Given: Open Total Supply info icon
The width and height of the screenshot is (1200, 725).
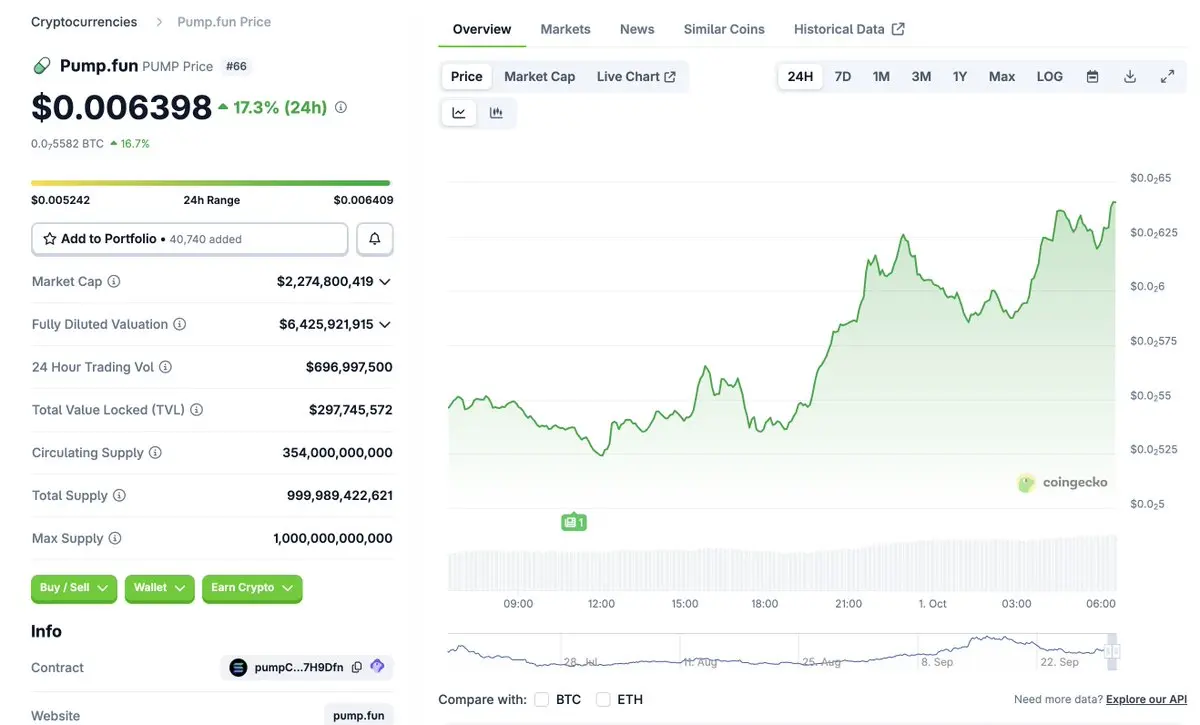Looking at the screenshot, I should 120,496.
